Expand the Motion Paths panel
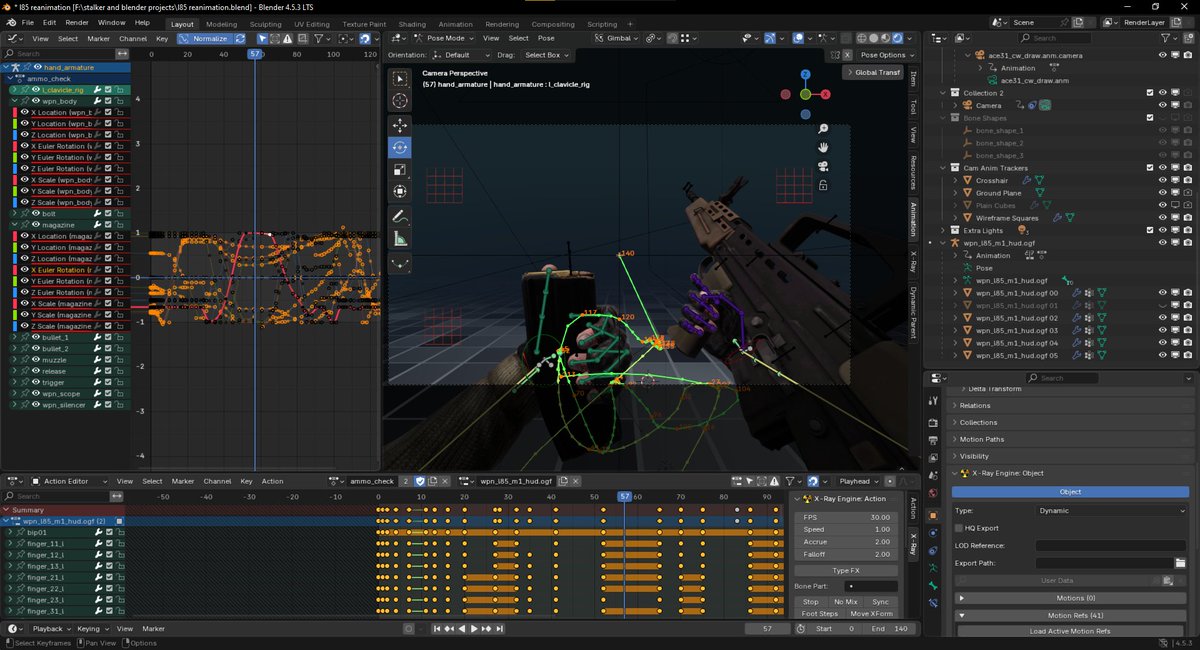The height and width of the screenshot is (650, 1200). (1069, 439)
